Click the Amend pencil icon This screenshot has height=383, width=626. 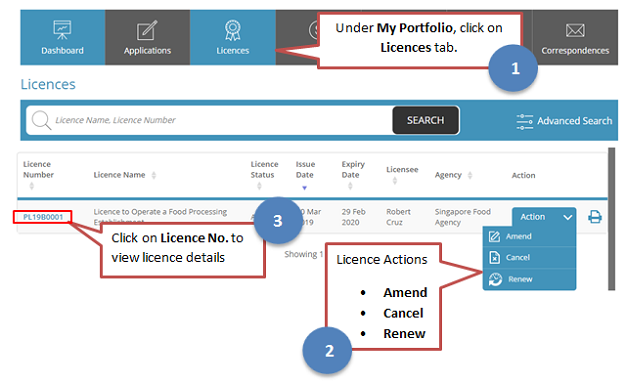[494, 236]
